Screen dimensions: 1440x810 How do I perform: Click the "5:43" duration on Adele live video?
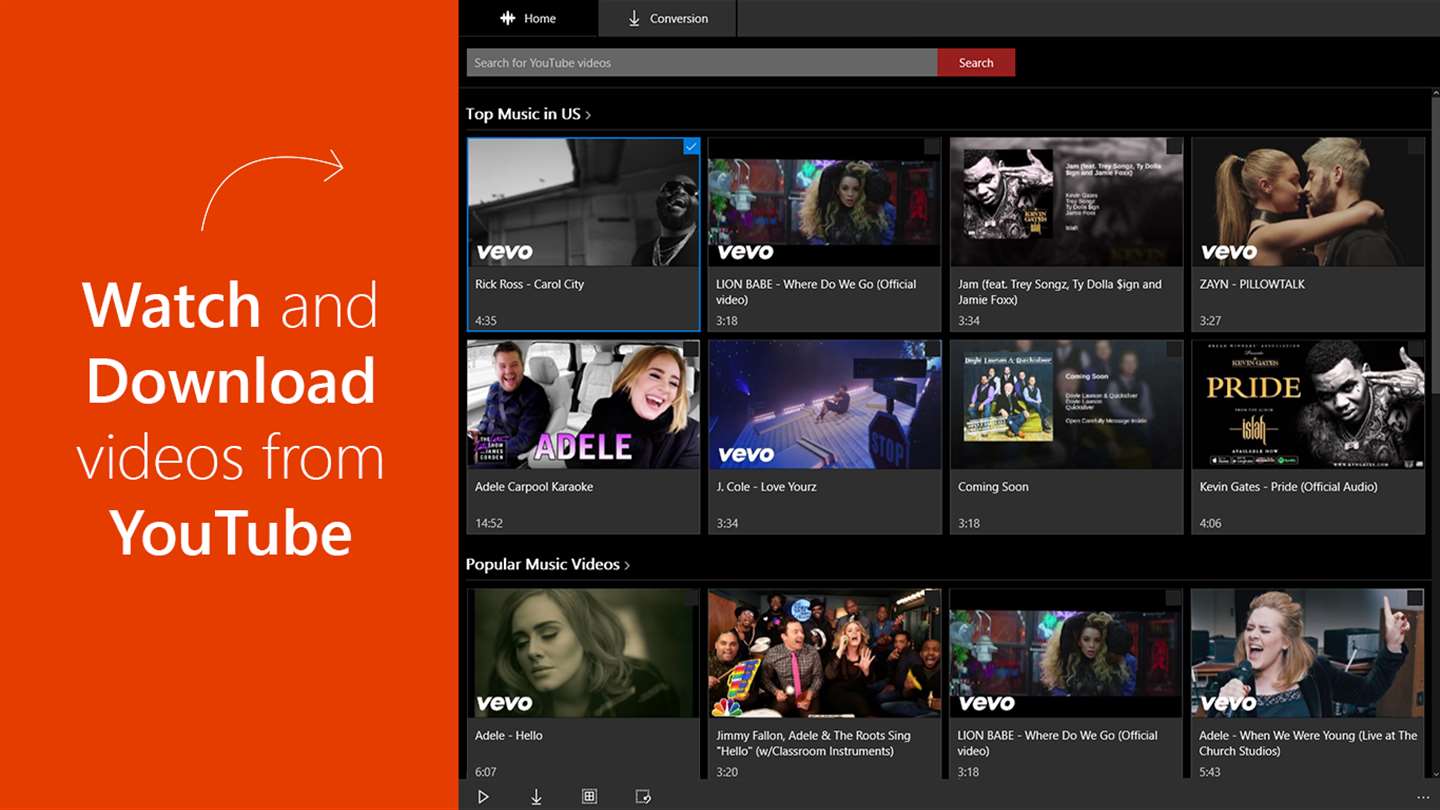(1210, 772)
